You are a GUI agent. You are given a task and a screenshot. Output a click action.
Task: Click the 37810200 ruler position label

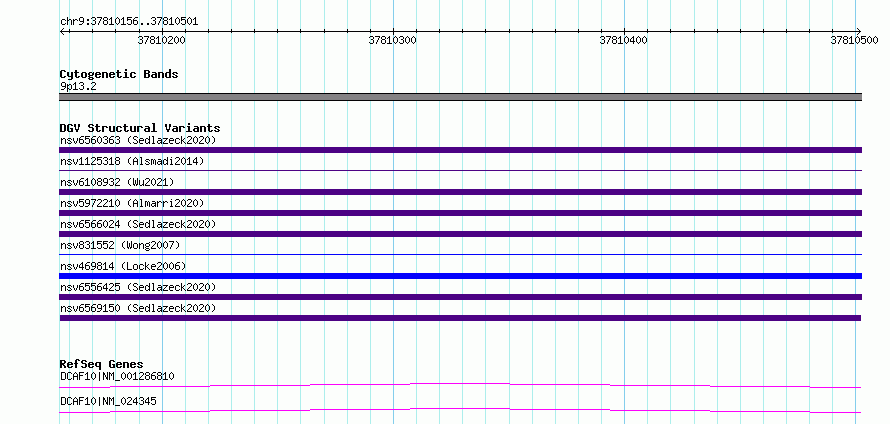pos(161,40)
